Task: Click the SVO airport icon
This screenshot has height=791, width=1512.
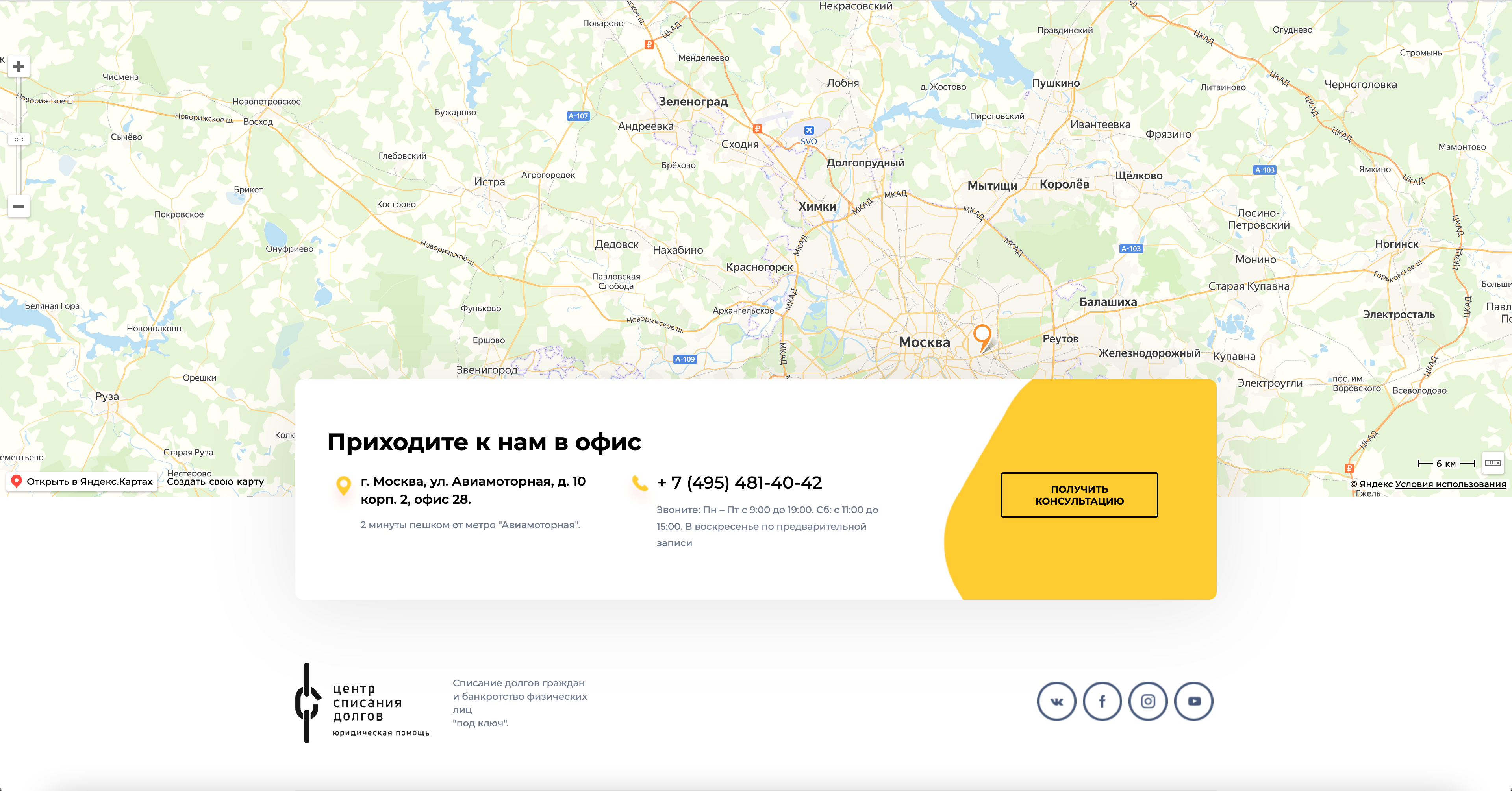Action: 809,130
